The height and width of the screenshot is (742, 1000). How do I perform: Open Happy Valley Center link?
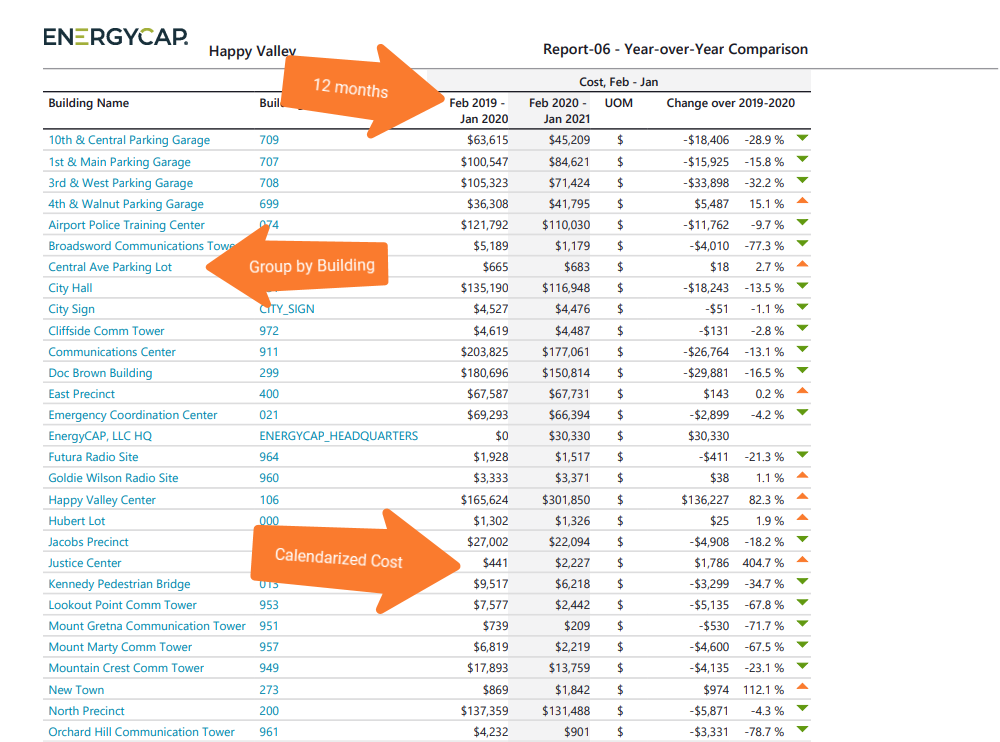102,500
